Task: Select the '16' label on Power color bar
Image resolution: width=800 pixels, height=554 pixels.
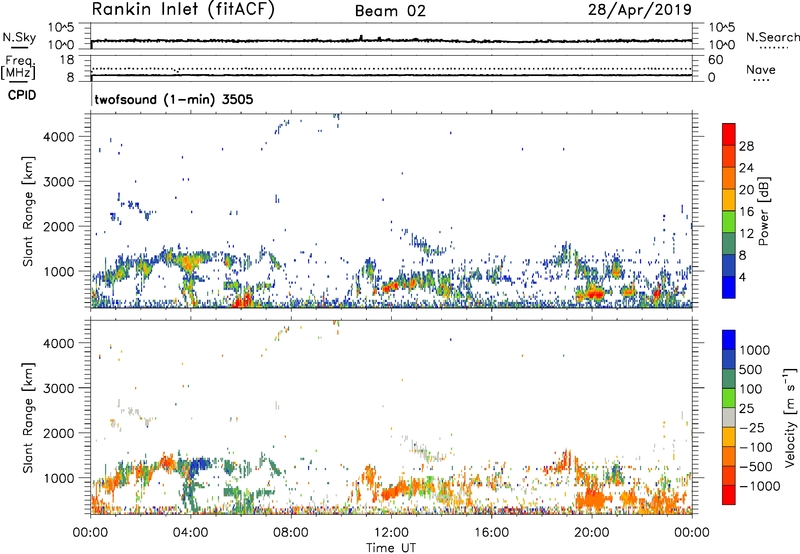Action: pyautogui.click(x=746, y=212)
